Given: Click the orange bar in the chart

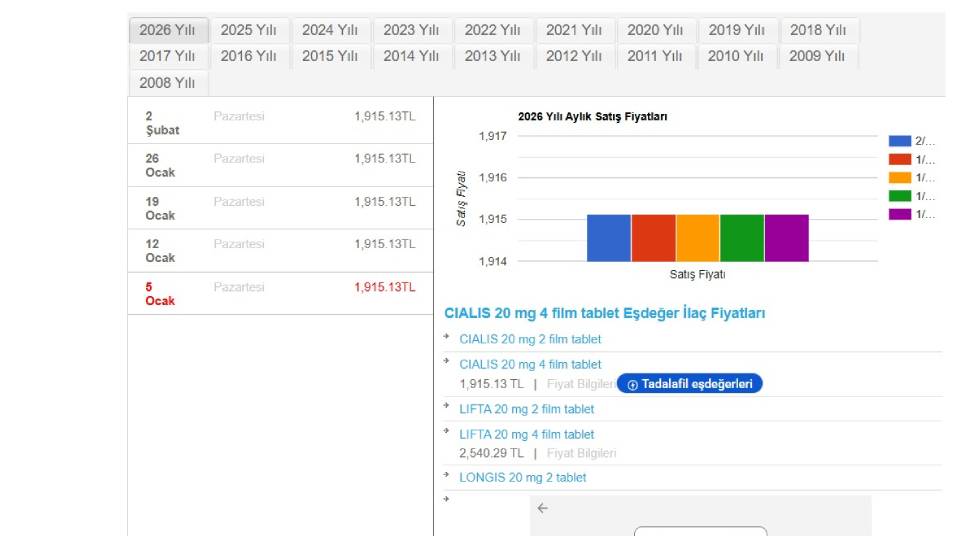Looking at the screenshot, I should tap(697, 238).
